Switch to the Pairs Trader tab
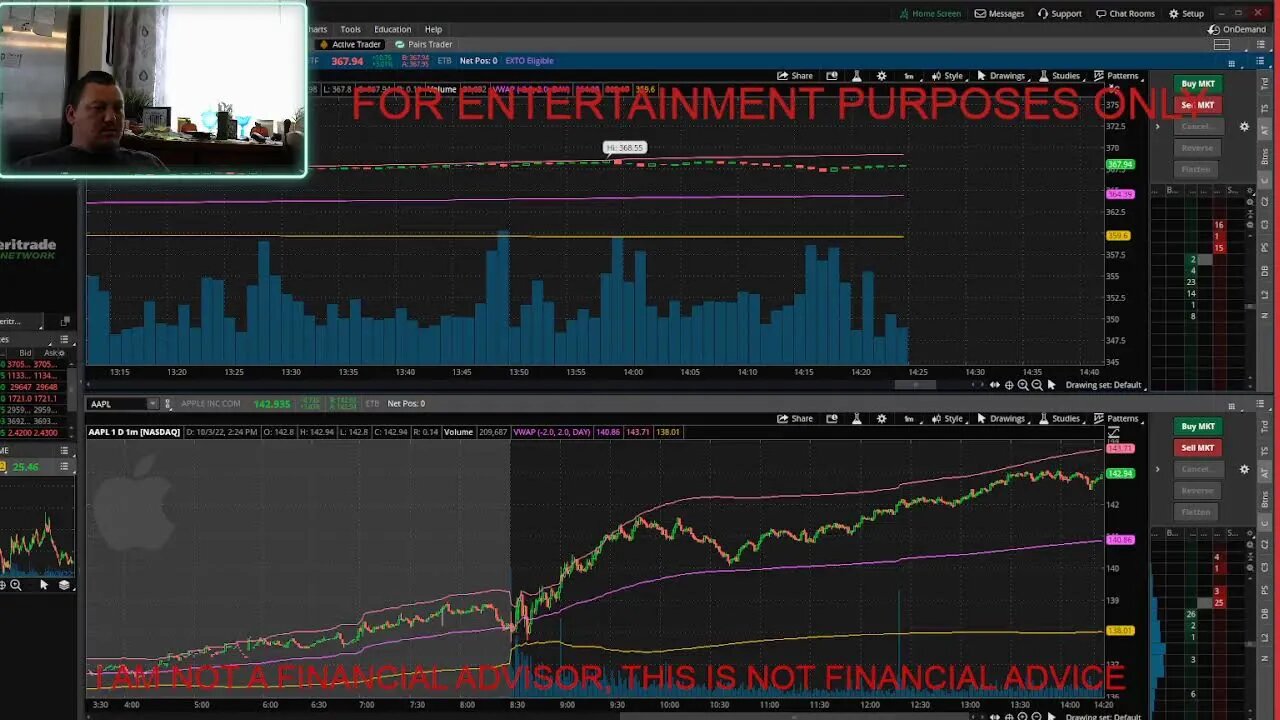Screen dimensions: 1280x720 [x=424, y=44]
